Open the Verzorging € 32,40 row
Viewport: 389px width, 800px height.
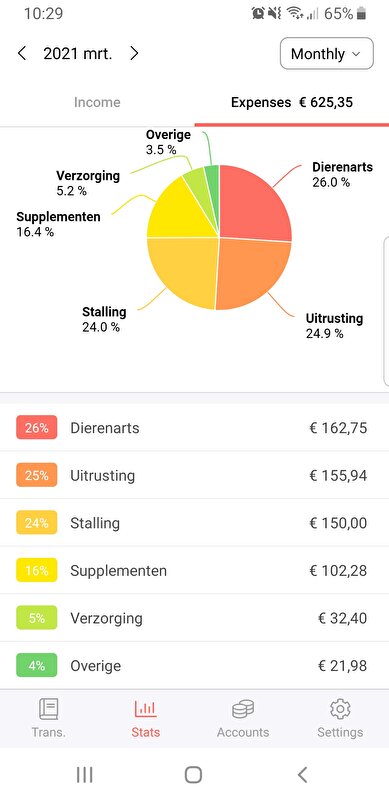pyautogui.click(x=194, y=618)
